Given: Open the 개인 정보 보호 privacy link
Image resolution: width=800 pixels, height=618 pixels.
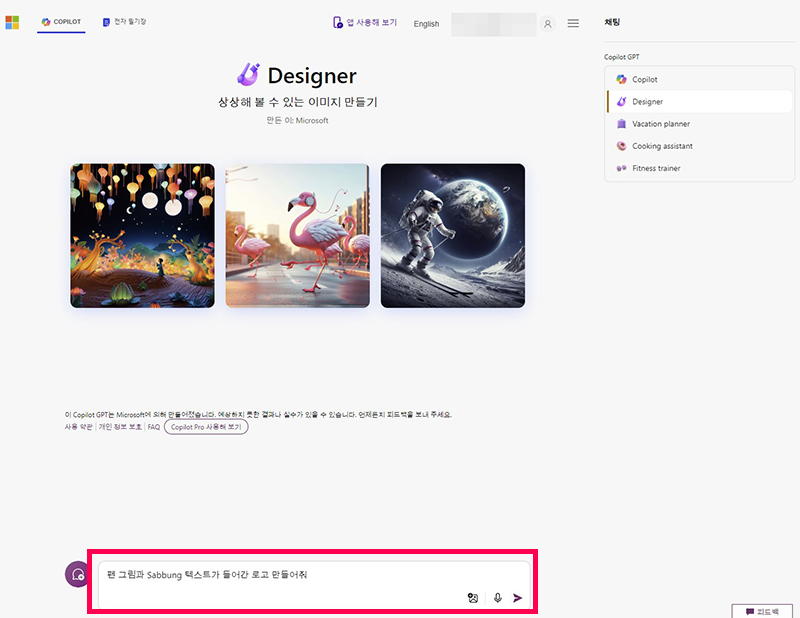Looking at the screenshot, I should click(x=120, y=427).
